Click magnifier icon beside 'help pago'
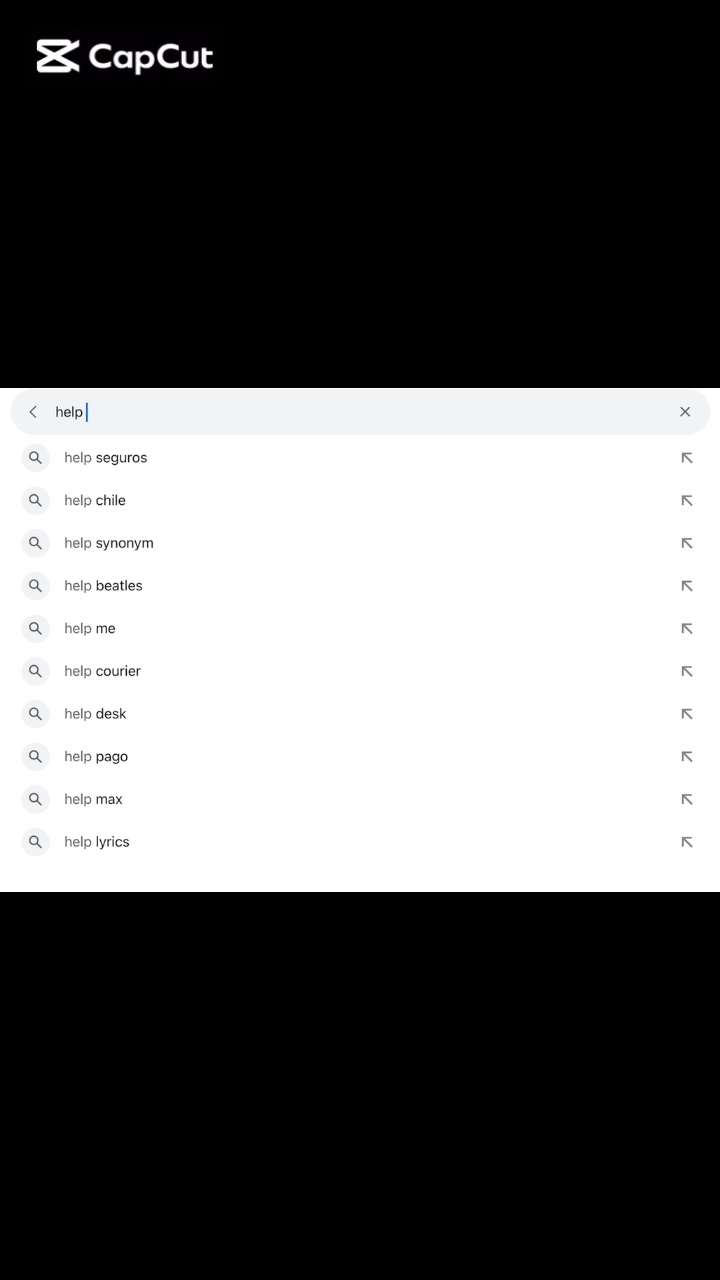Viewport: 720px width, 1280px height. coord(35,756)
